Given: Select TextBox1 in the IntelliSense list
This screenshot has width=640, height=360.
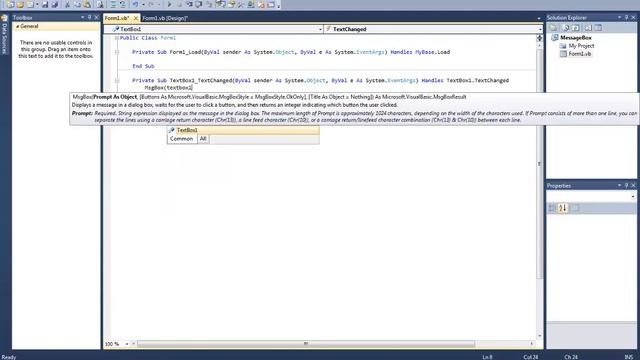Looking at the screenshot, I should click(243, 130).
